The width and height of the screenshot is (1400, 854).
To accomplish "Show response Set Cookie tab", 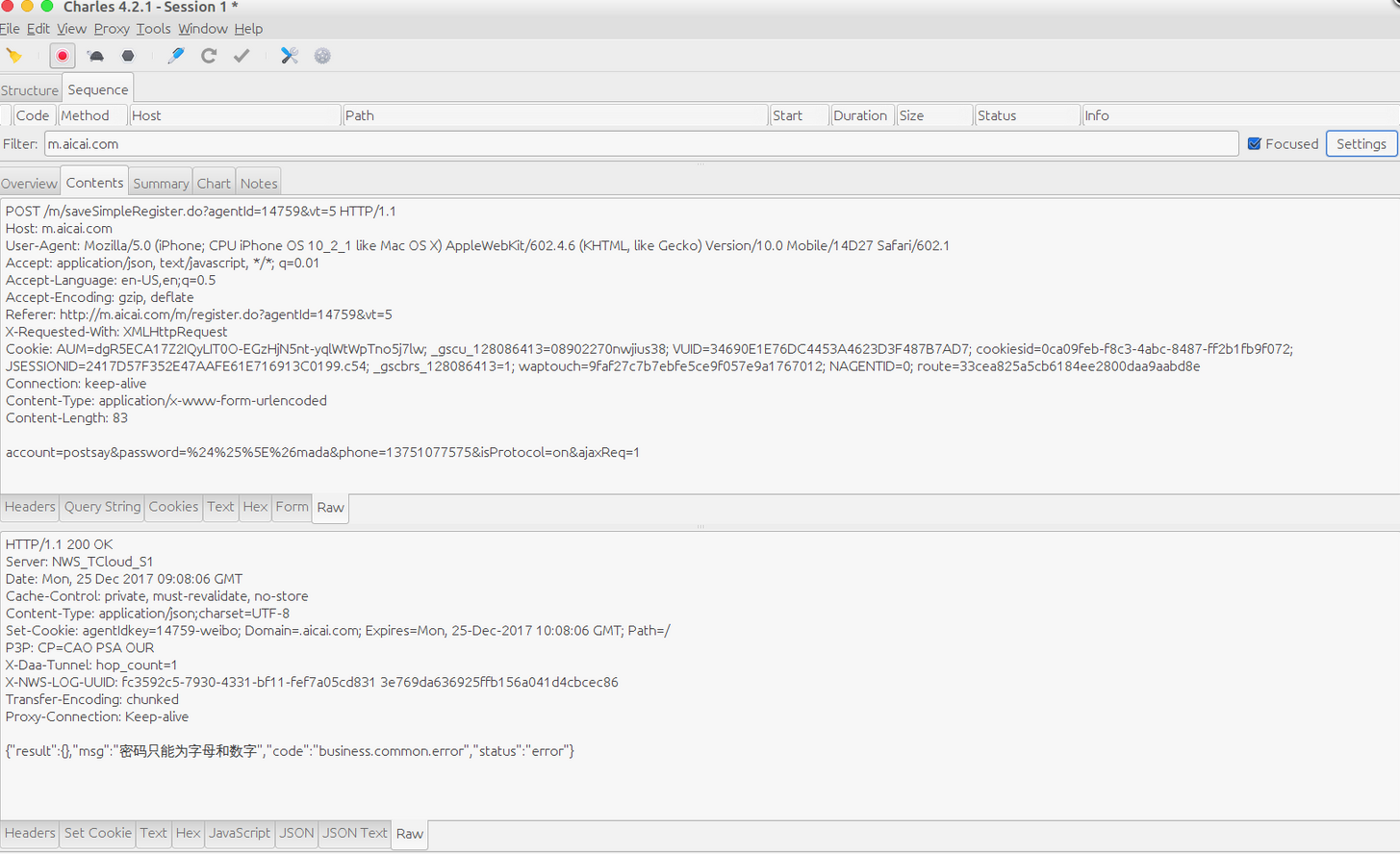I will pyautogui.click(x=97, y=833).
